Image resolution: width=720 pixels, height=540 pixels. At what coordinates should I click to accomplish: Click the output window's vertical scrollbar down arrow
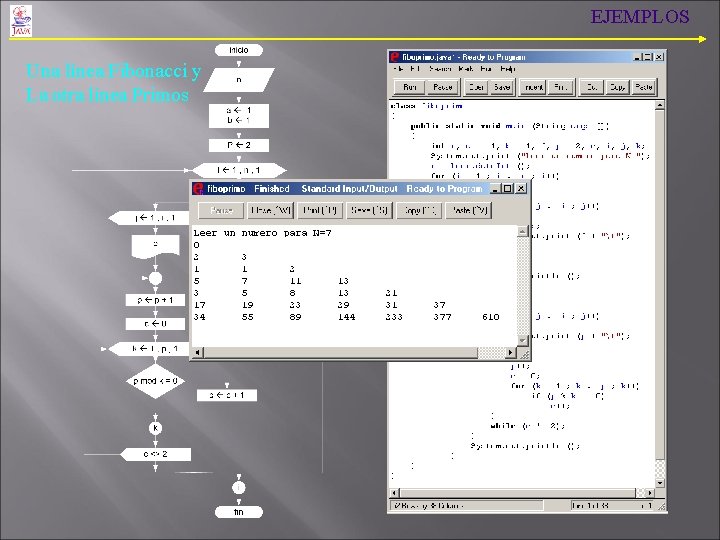pyautogui.click(x=522, y=340)
